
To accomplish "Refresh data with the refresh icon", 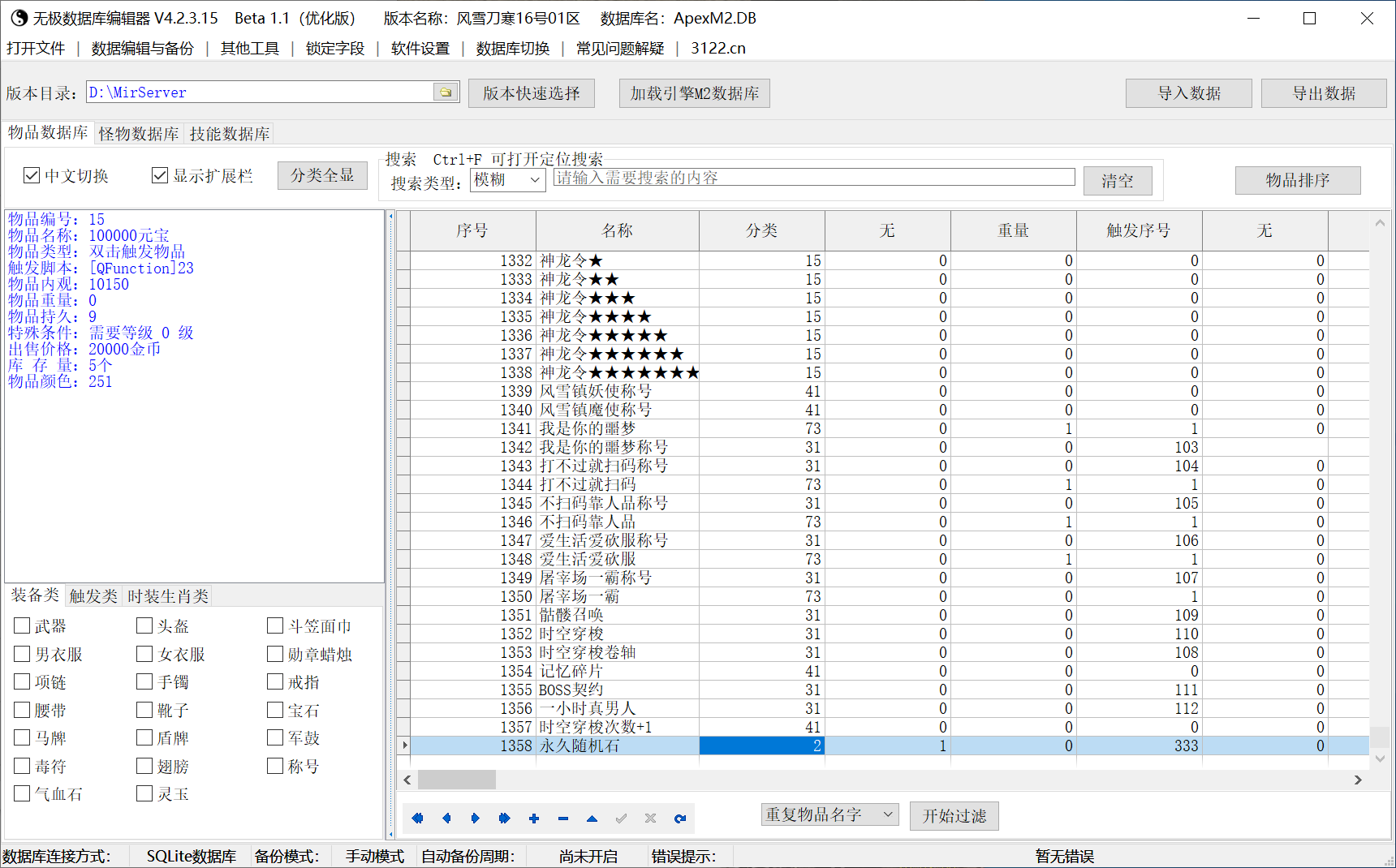I will click(x=680, y=818).
